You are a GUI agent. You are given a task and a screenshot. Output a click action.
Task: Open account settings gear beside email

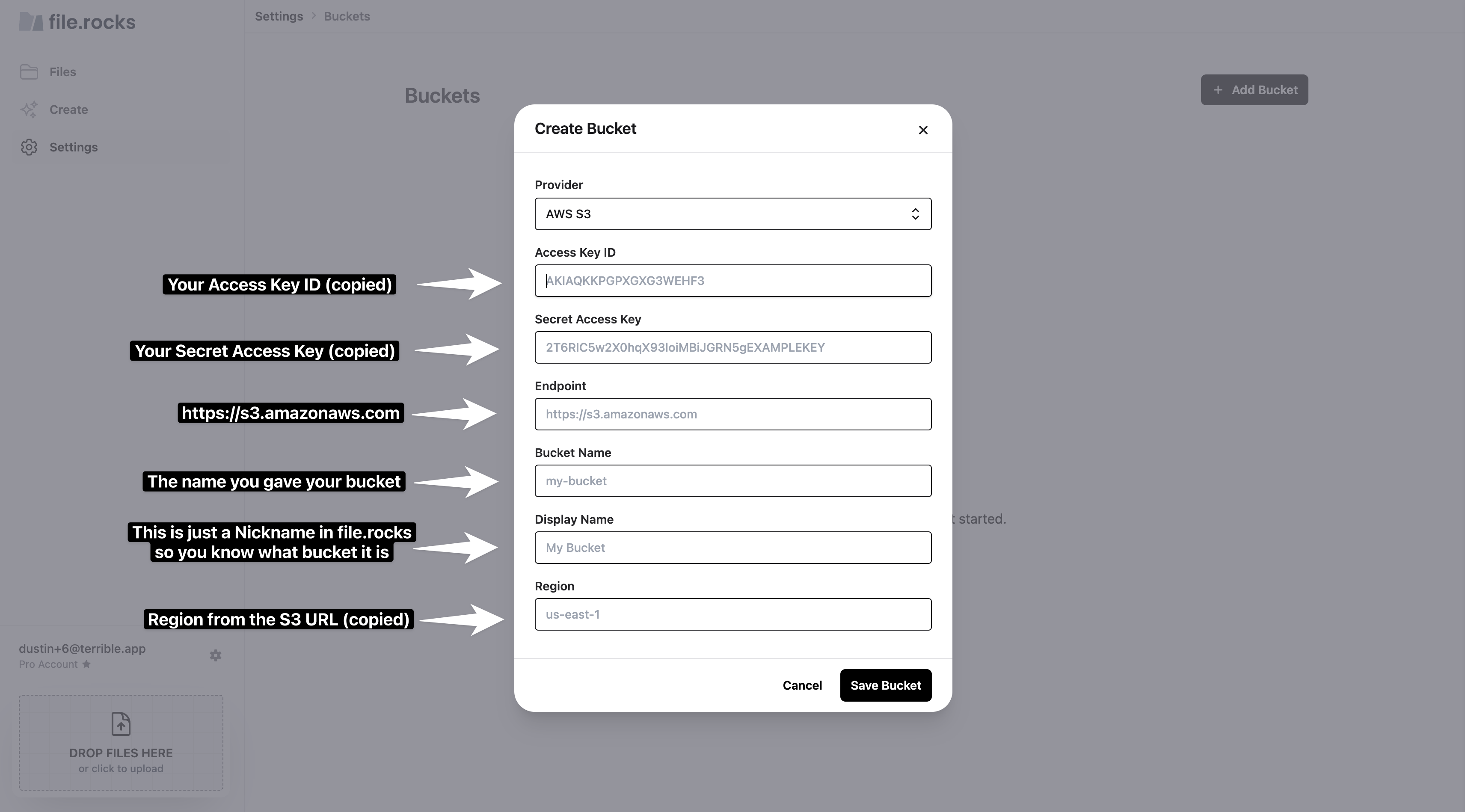216,655
